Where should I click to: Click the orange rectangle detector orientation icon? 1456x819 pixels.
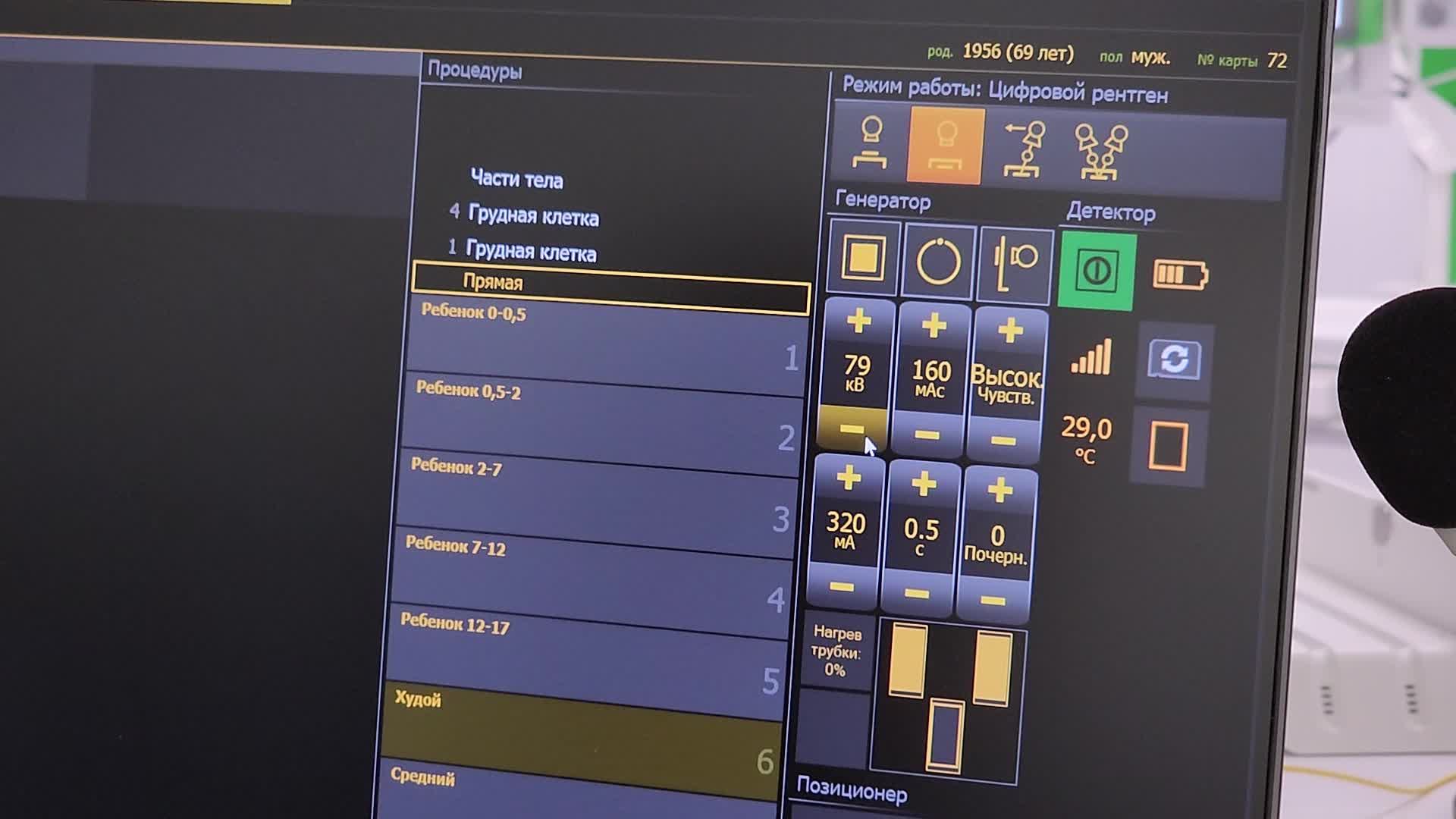(1168, 447)
